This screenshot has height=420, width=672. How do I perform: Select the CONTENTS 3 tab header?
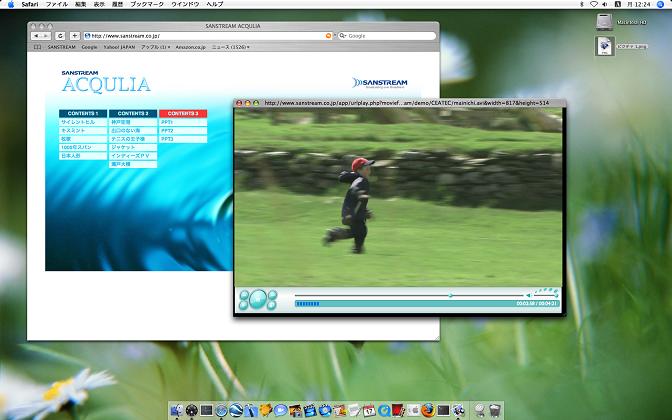click(182, 113)
